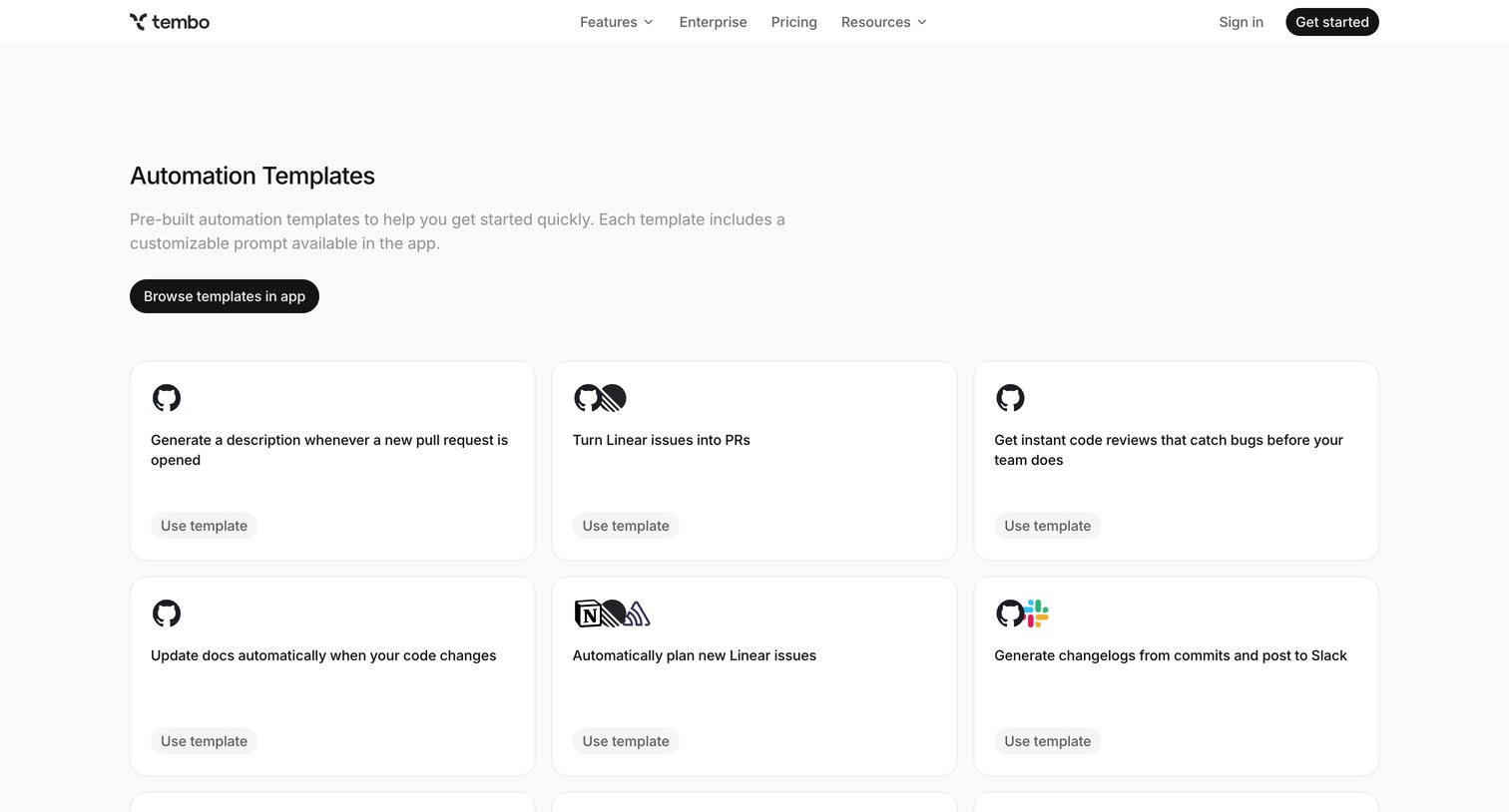The width and height of the screenshot is (1509, 812).
Task: Click Linear icon on Turn Linear issues card
Action: pyautogui.click(x=613, y=398)
